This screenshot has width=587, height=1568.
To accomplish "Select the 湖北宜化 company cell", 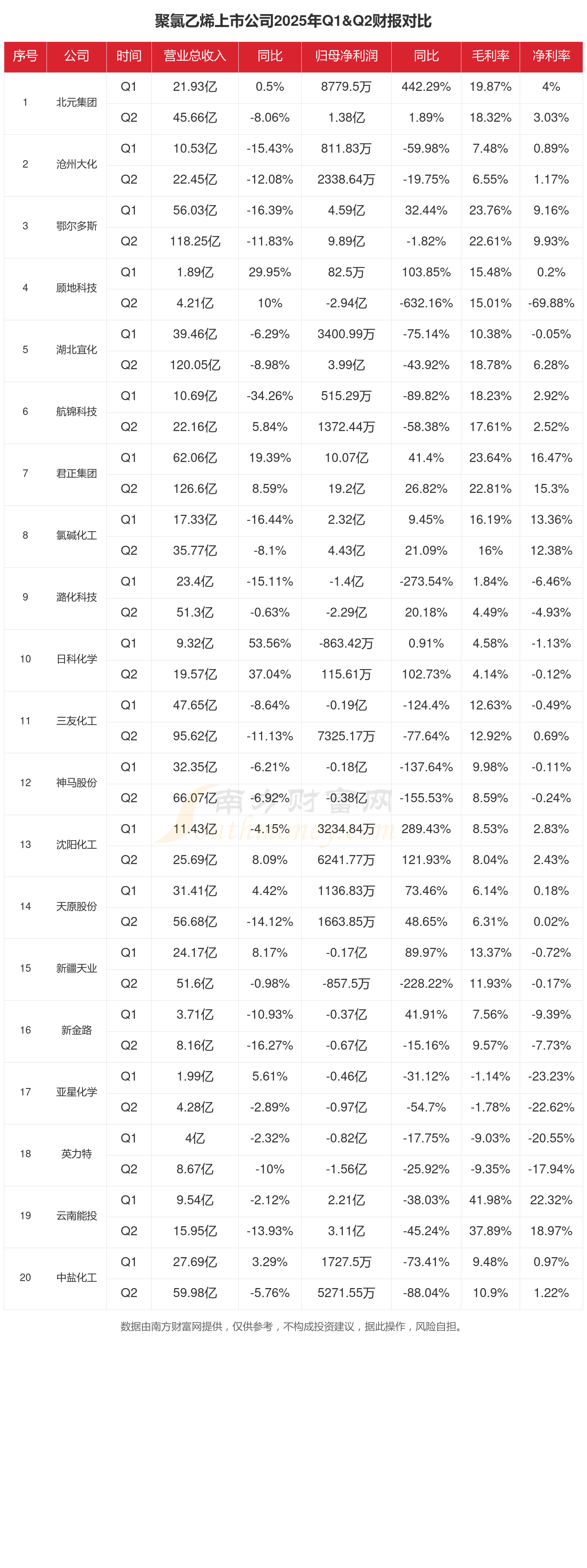I will pos(77,349).
